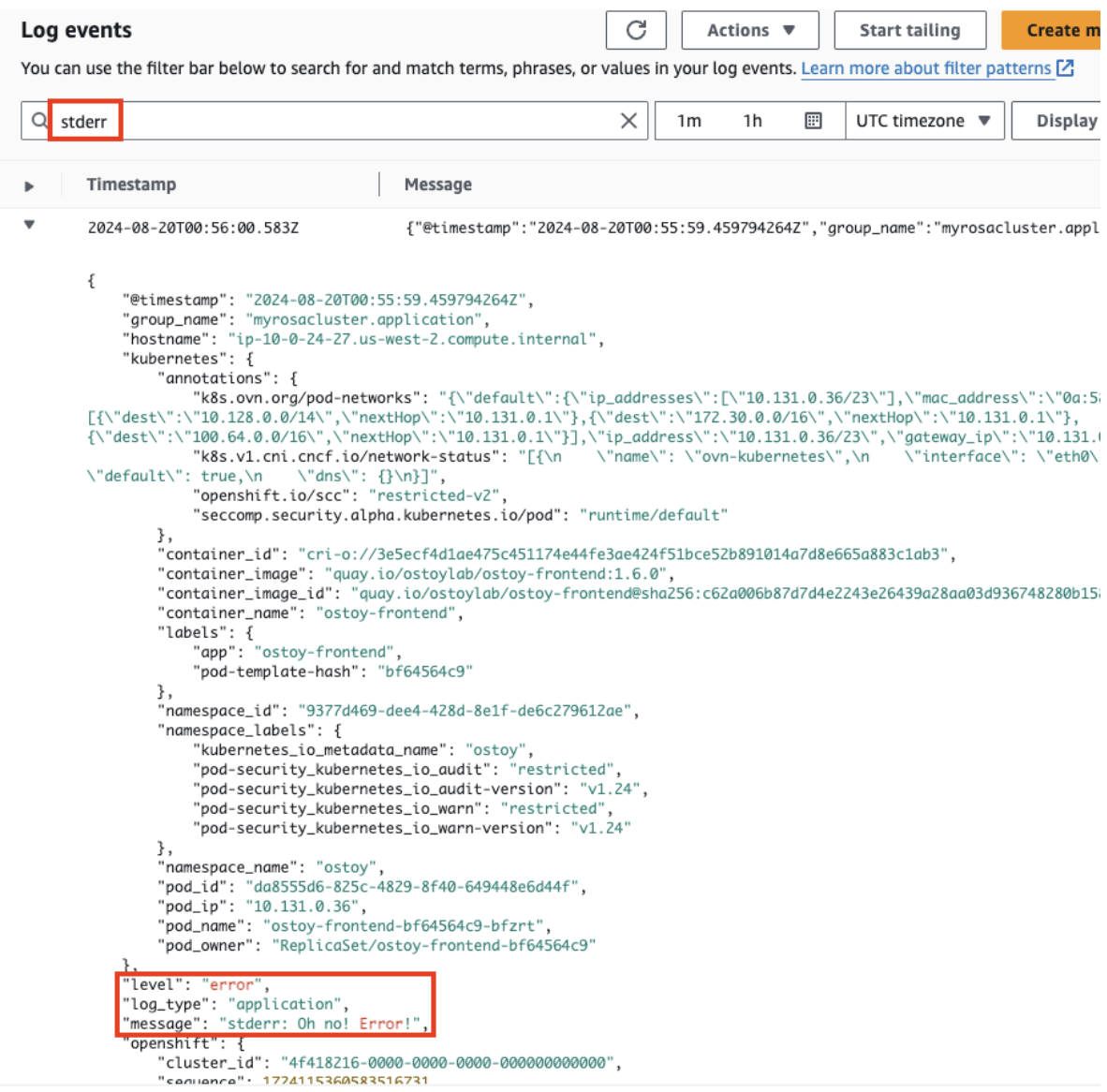The image size is (1107, 1092).
Task: Click the collapsed JSON message summary line
Action: [749, 228]
